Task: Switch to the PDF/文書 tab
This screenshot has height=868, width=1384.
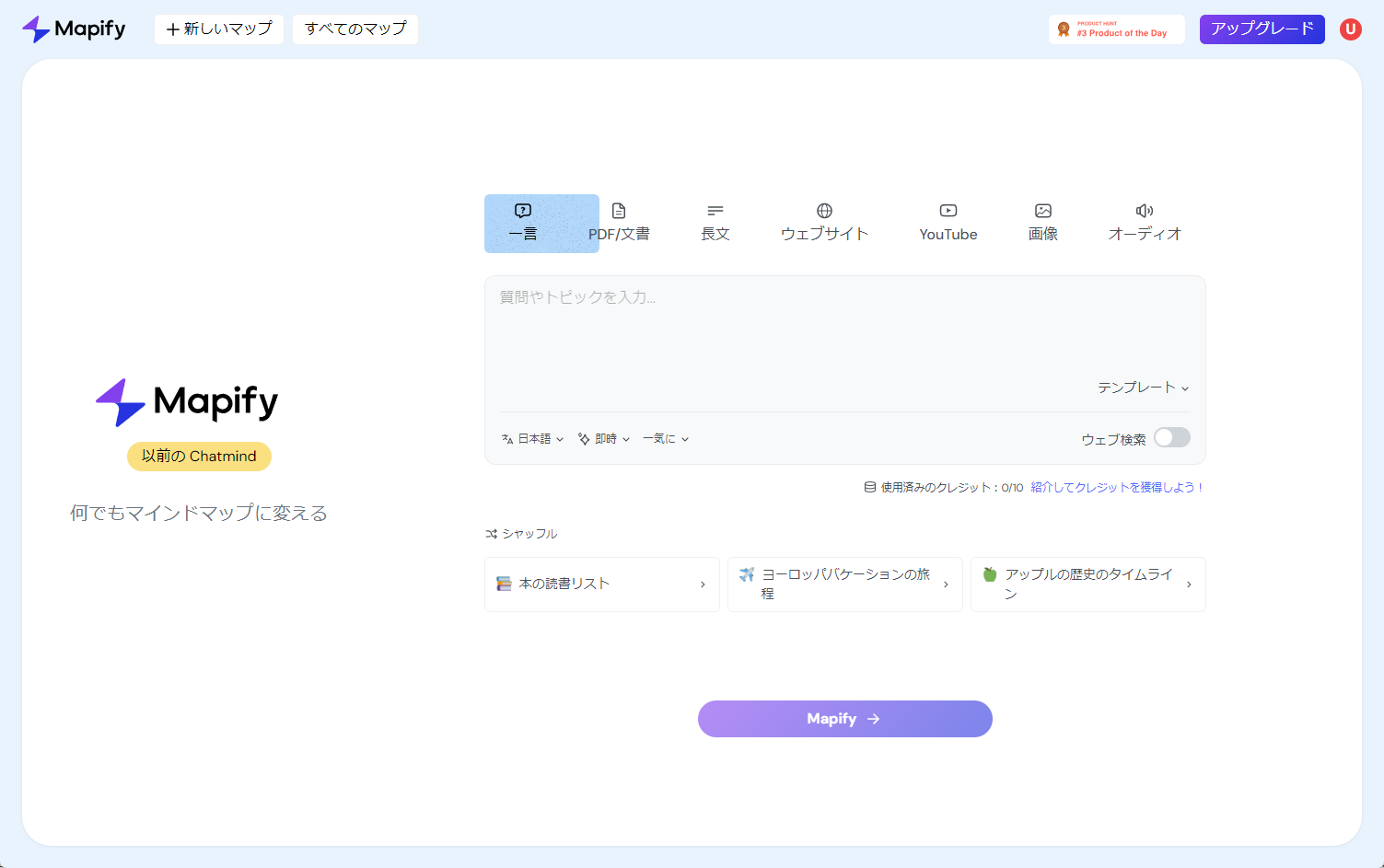Action: click(619, 223)
